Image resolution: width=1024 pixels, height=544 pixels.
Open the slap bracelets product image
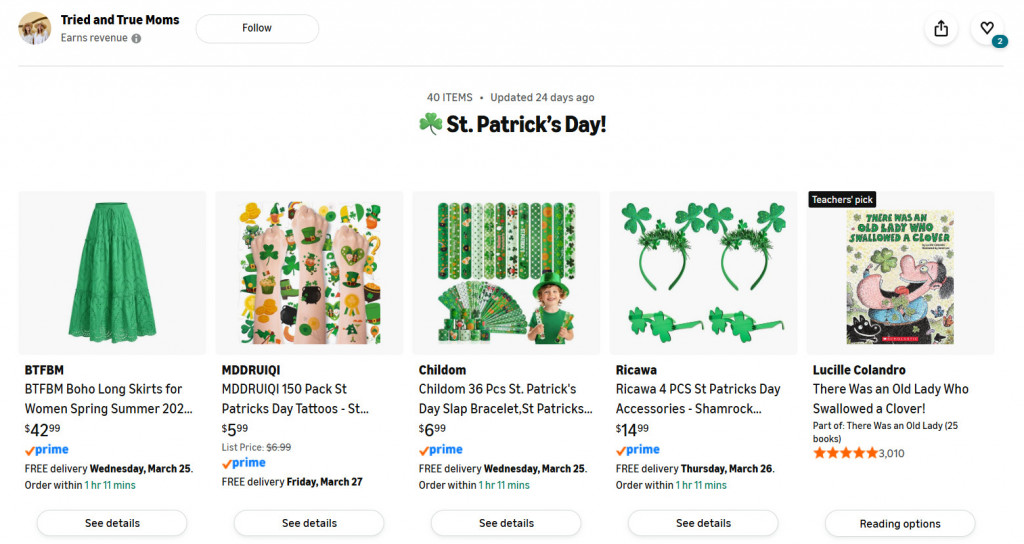[506, 272]
